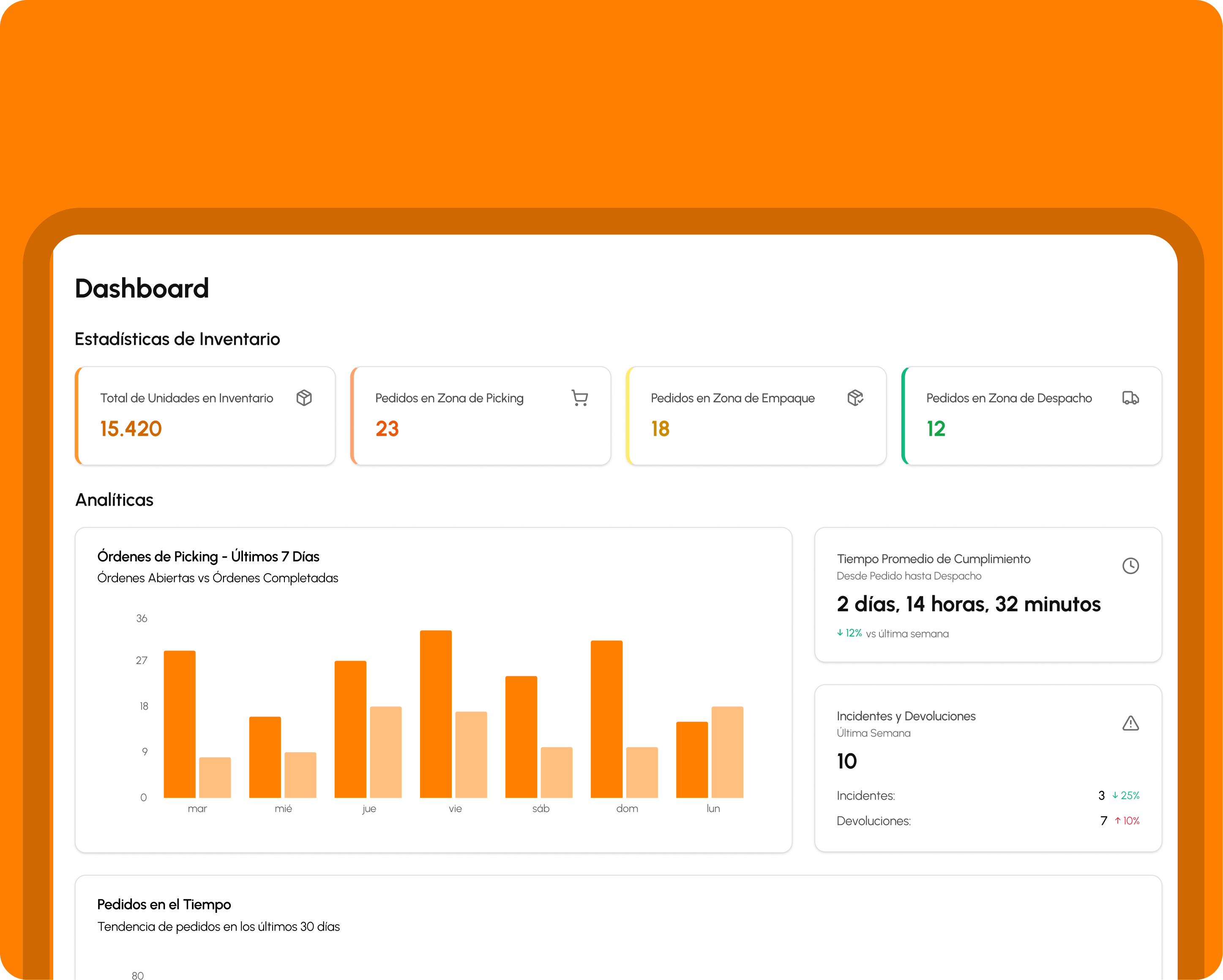1223x980 pixels.
Task: Open the Pedidos en Zona de Picking card
Action: pyautogui.click(x=480, y=416)
